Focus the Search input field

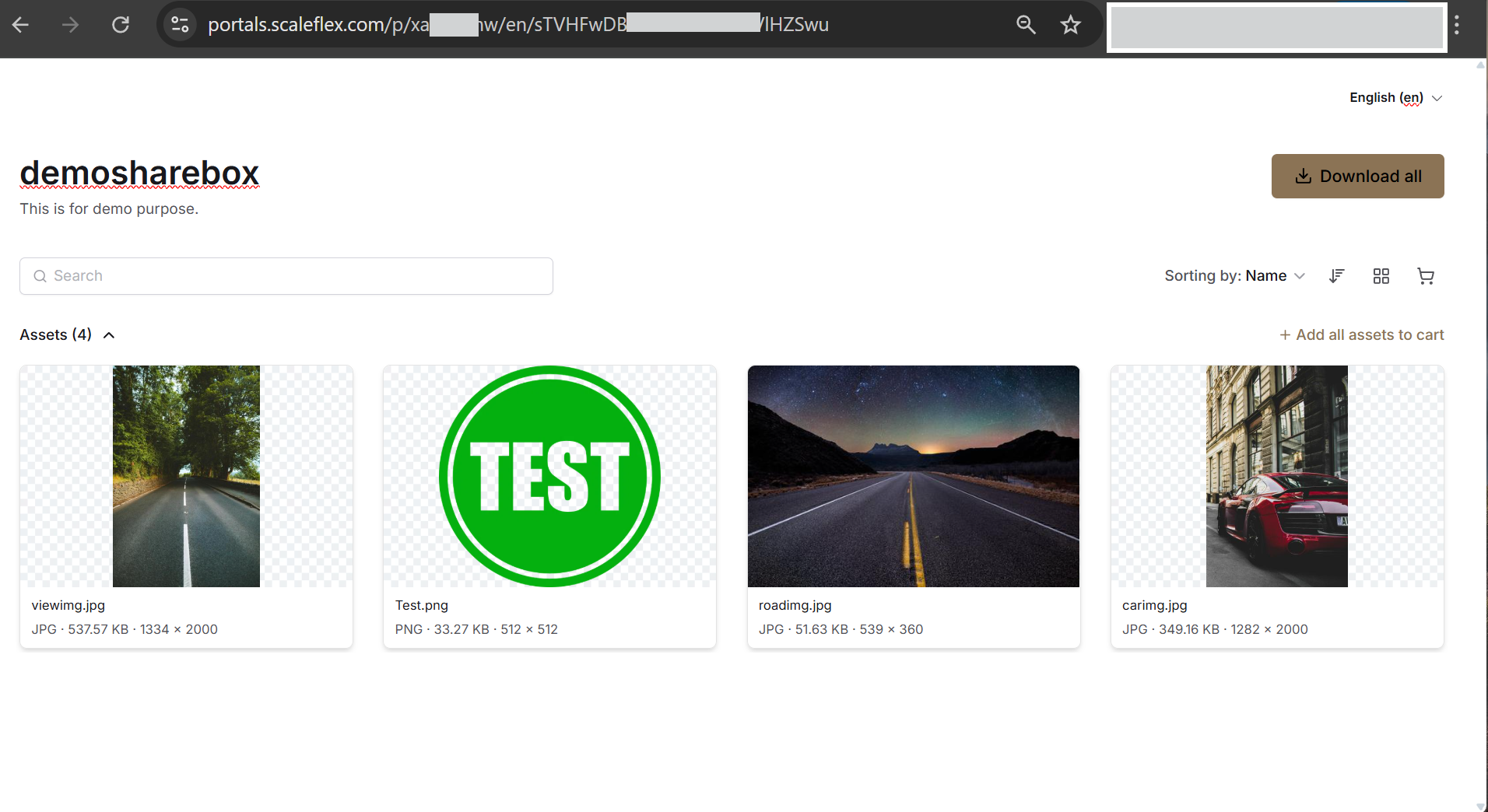[286, 276]
